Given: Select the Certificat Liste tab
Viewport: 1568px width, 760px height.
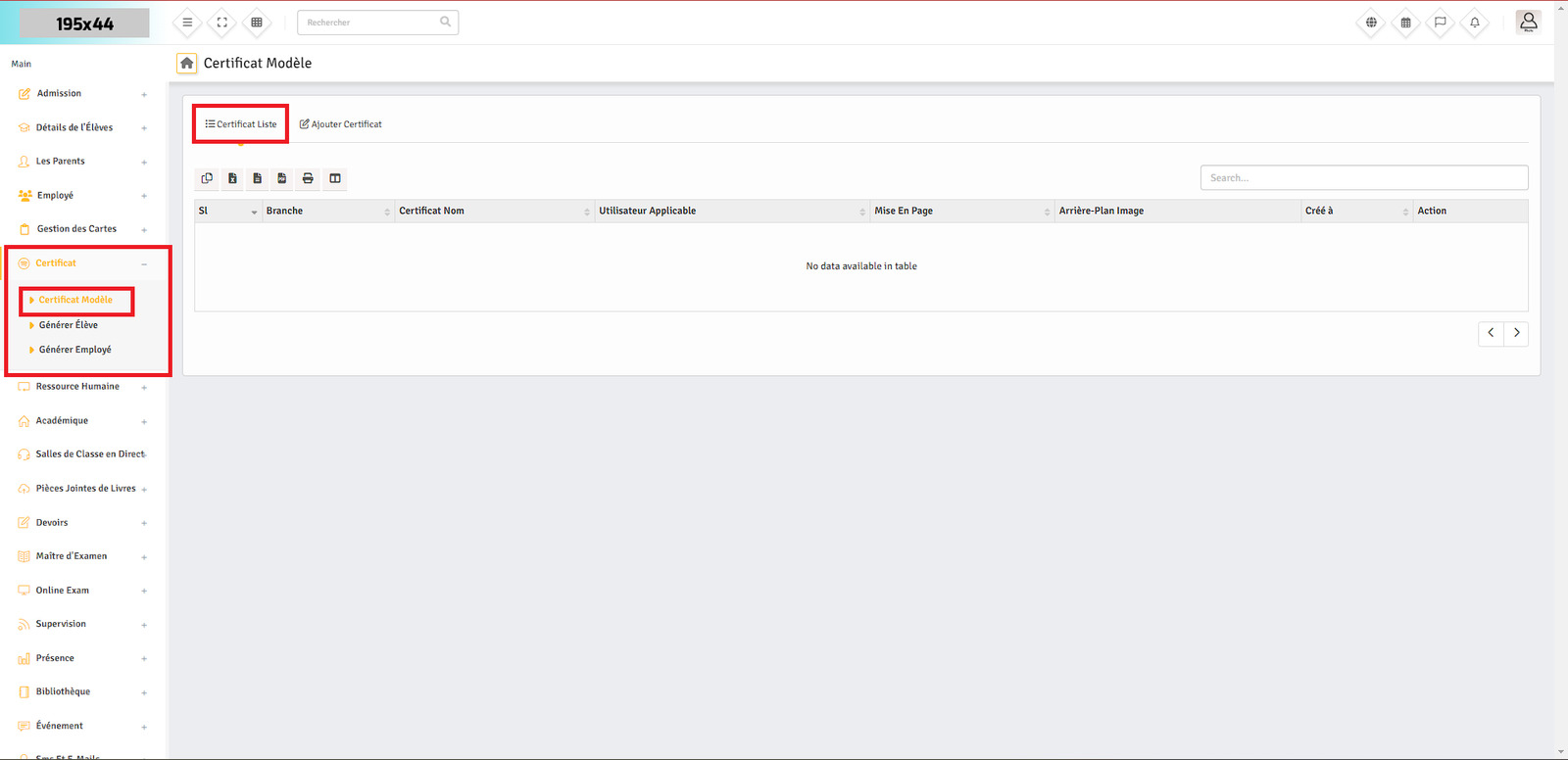Looking at the screenshot, I should [241, 124].
